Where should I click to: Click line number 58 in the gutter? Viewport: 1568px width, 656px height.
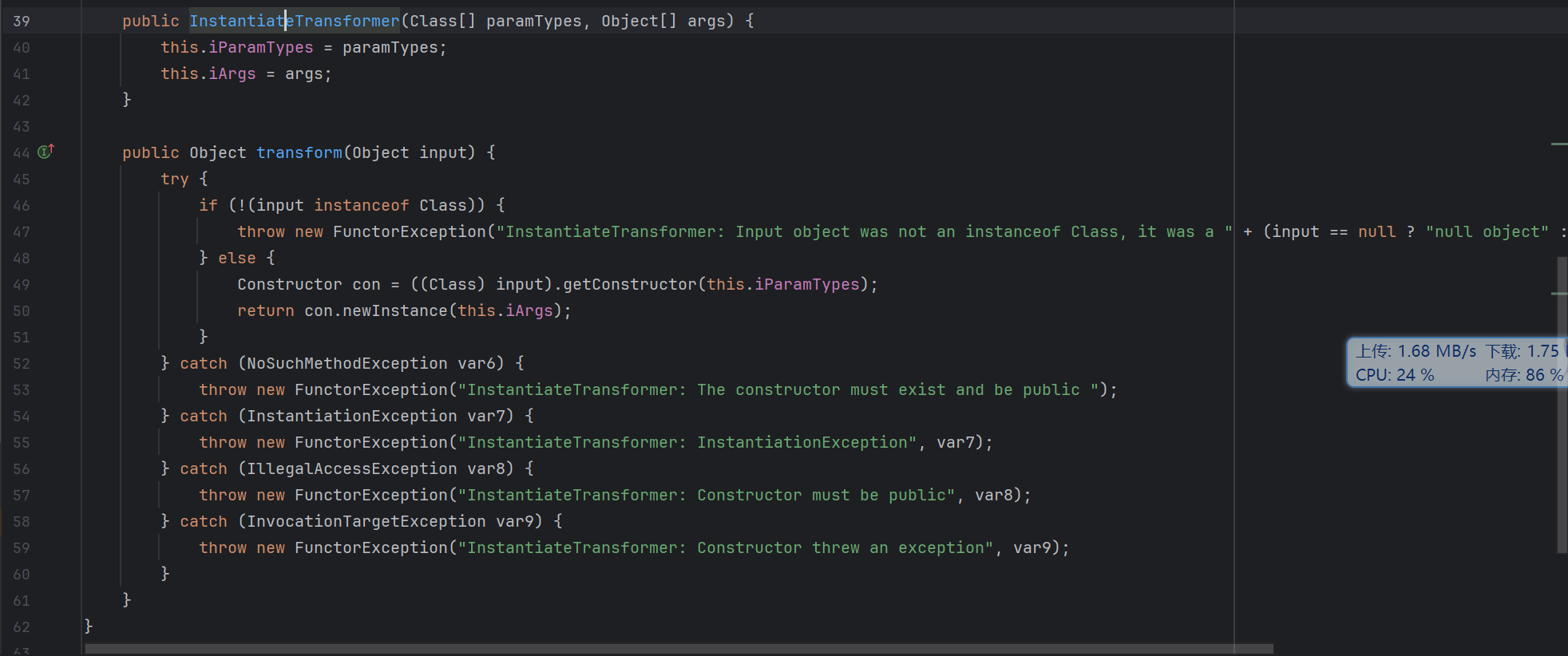coord(22,522)
